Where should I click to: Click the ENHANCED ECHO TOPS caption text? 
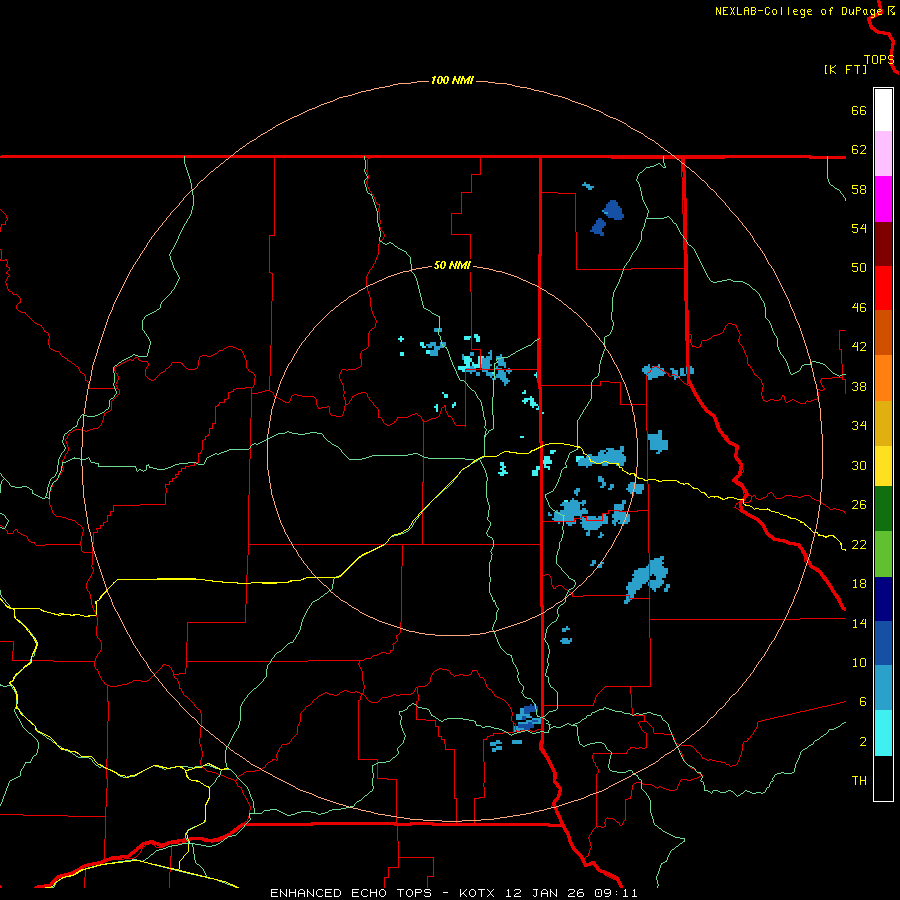[x=351, y=893]
